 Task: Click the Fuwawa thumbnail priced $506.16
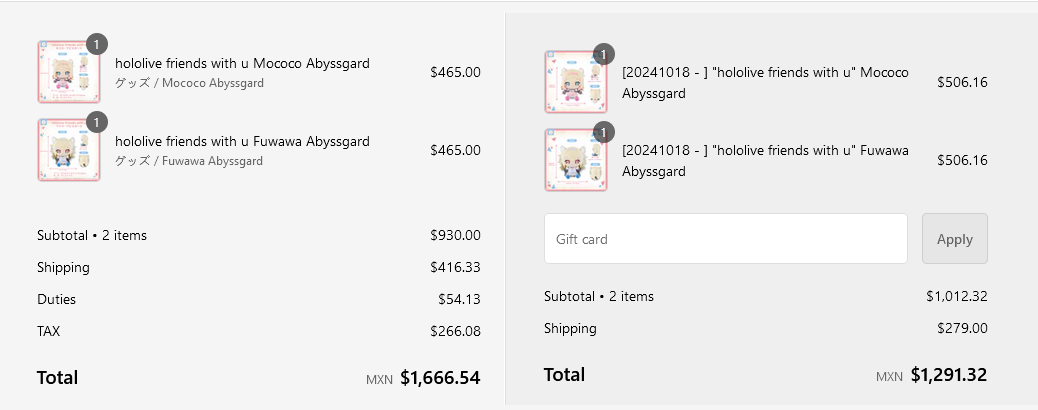(575, 160)
